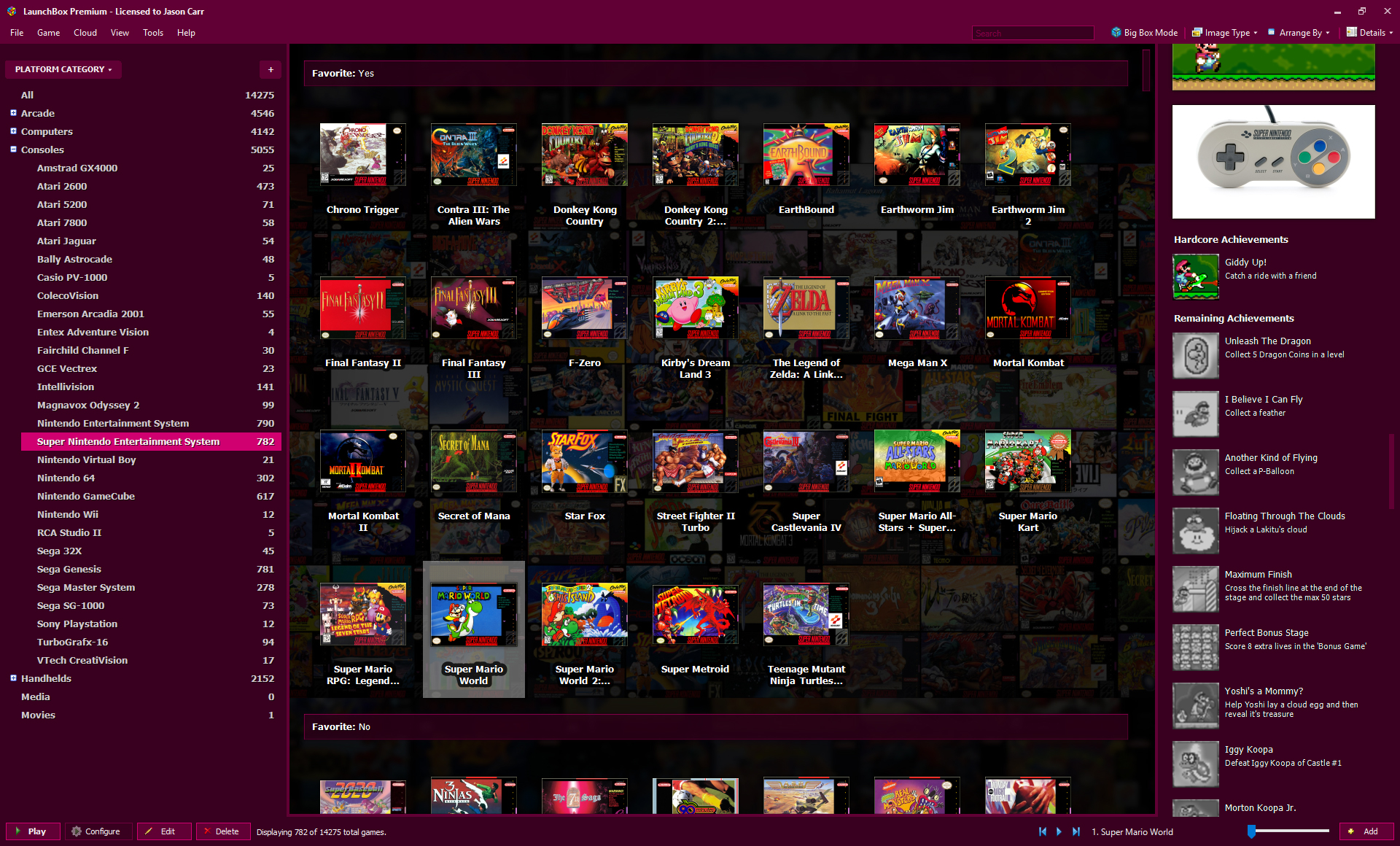Click the Favorite: Yes group header
Image resolution: width=1400 pixels, height=846 pixels.
716,73
